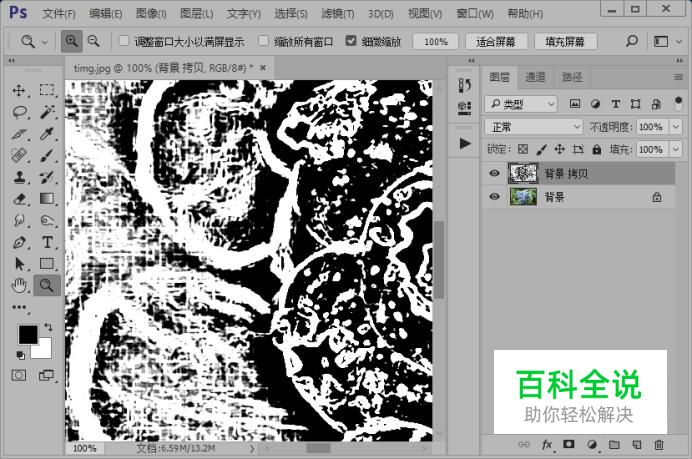Open the opacity dropdown arrow

[676, 127]
